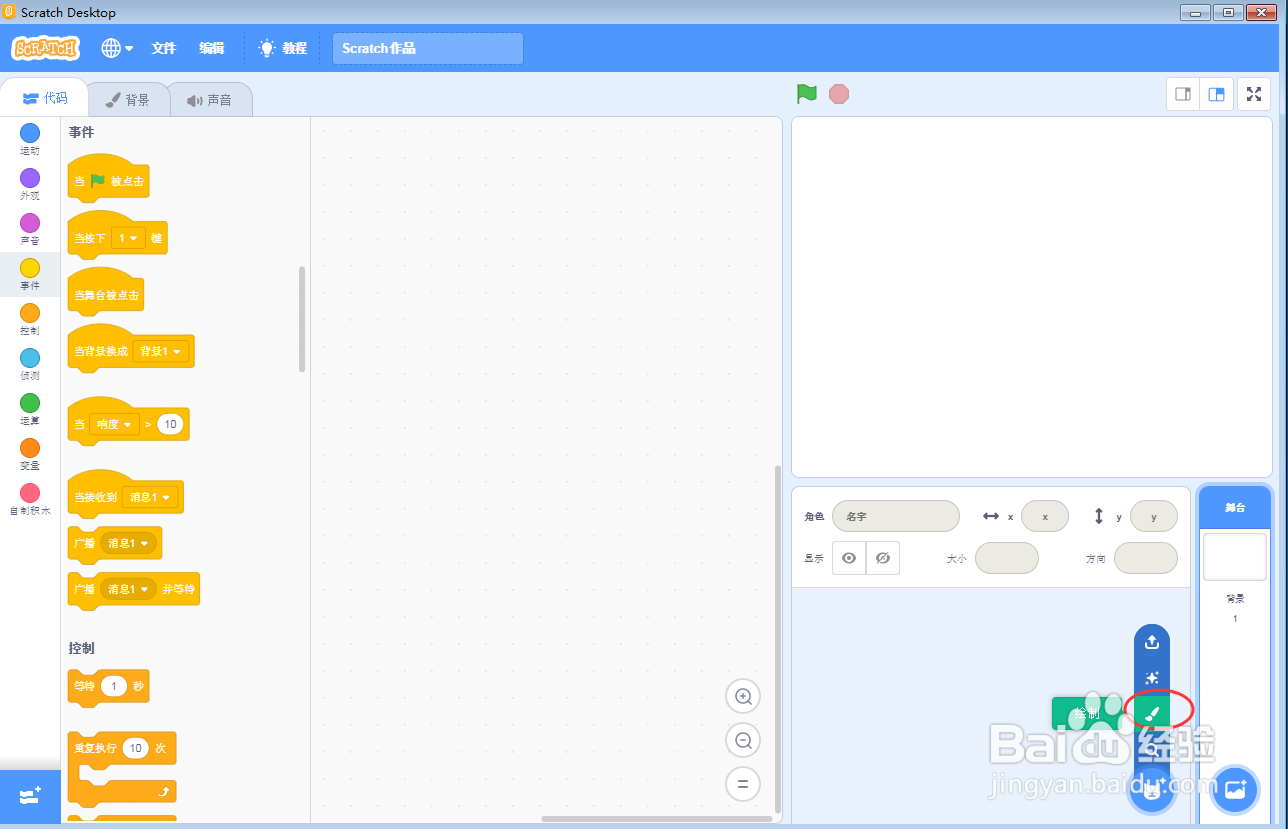
Task: Click the sprite 名字 input field
Action: 895,516
